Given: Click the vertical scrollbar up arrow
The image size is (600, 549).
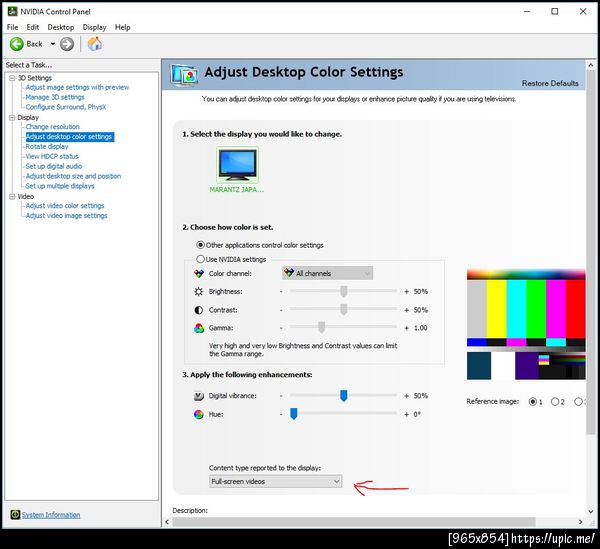Looking at the screenshot, I should (590, 65).
